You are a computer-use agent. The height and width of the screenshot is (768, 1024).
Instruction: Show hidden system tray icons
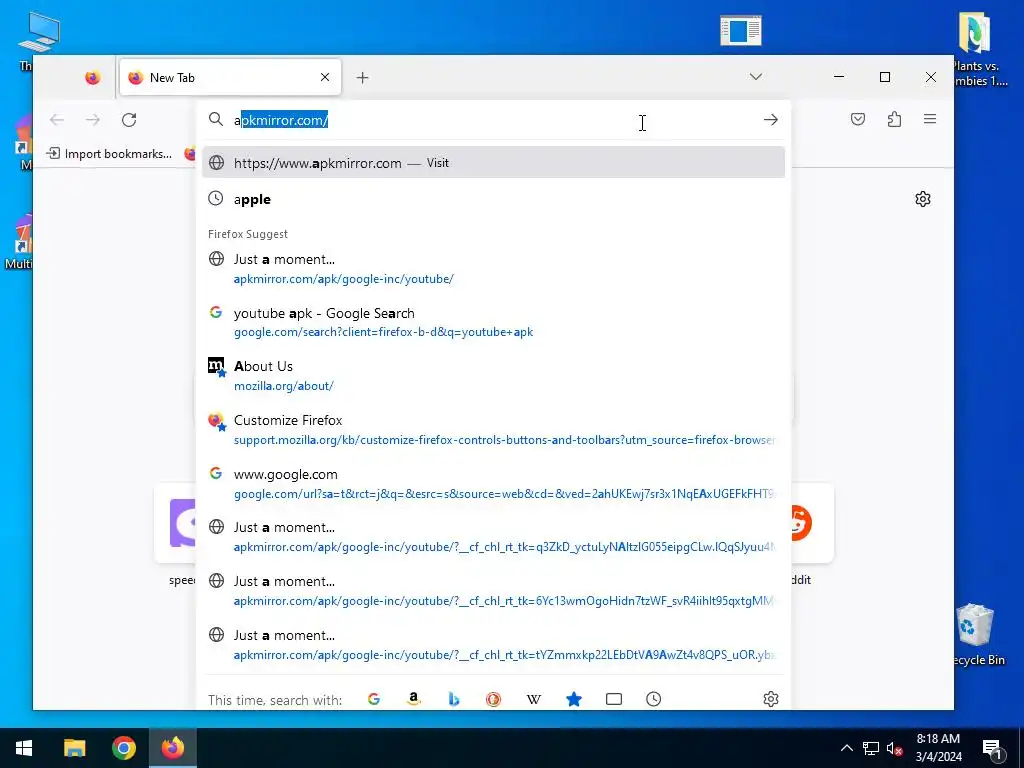click(846, 748)
